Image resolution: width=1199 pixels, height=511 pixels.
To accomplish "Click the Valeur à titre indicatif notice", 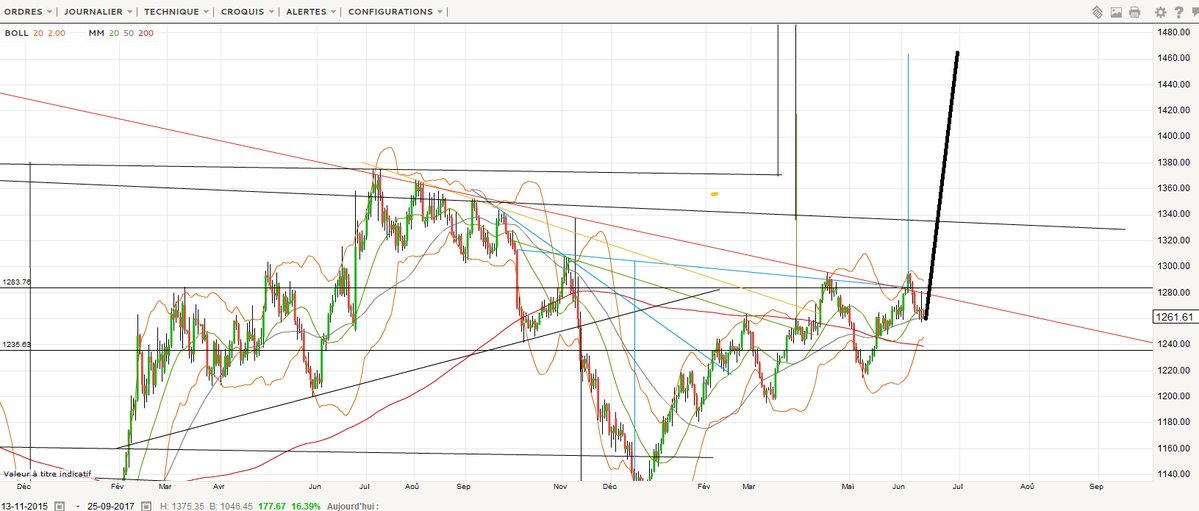I will [47, 474].
